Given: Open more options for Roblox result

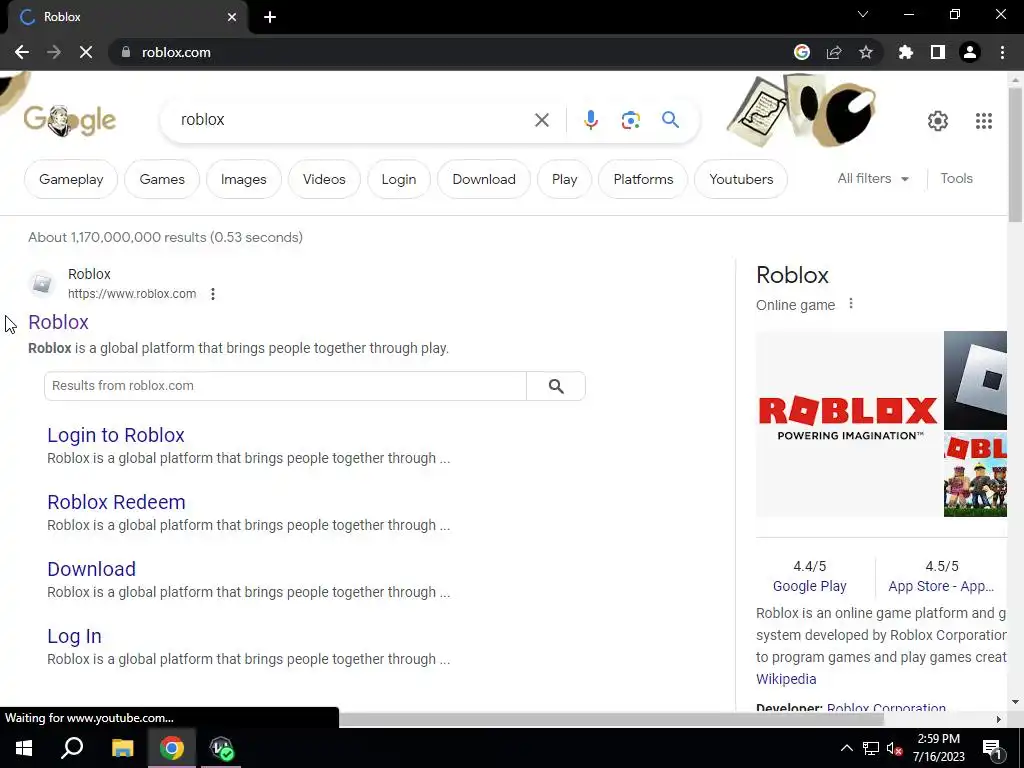Looking at the screenshot, I should [213, 294].
